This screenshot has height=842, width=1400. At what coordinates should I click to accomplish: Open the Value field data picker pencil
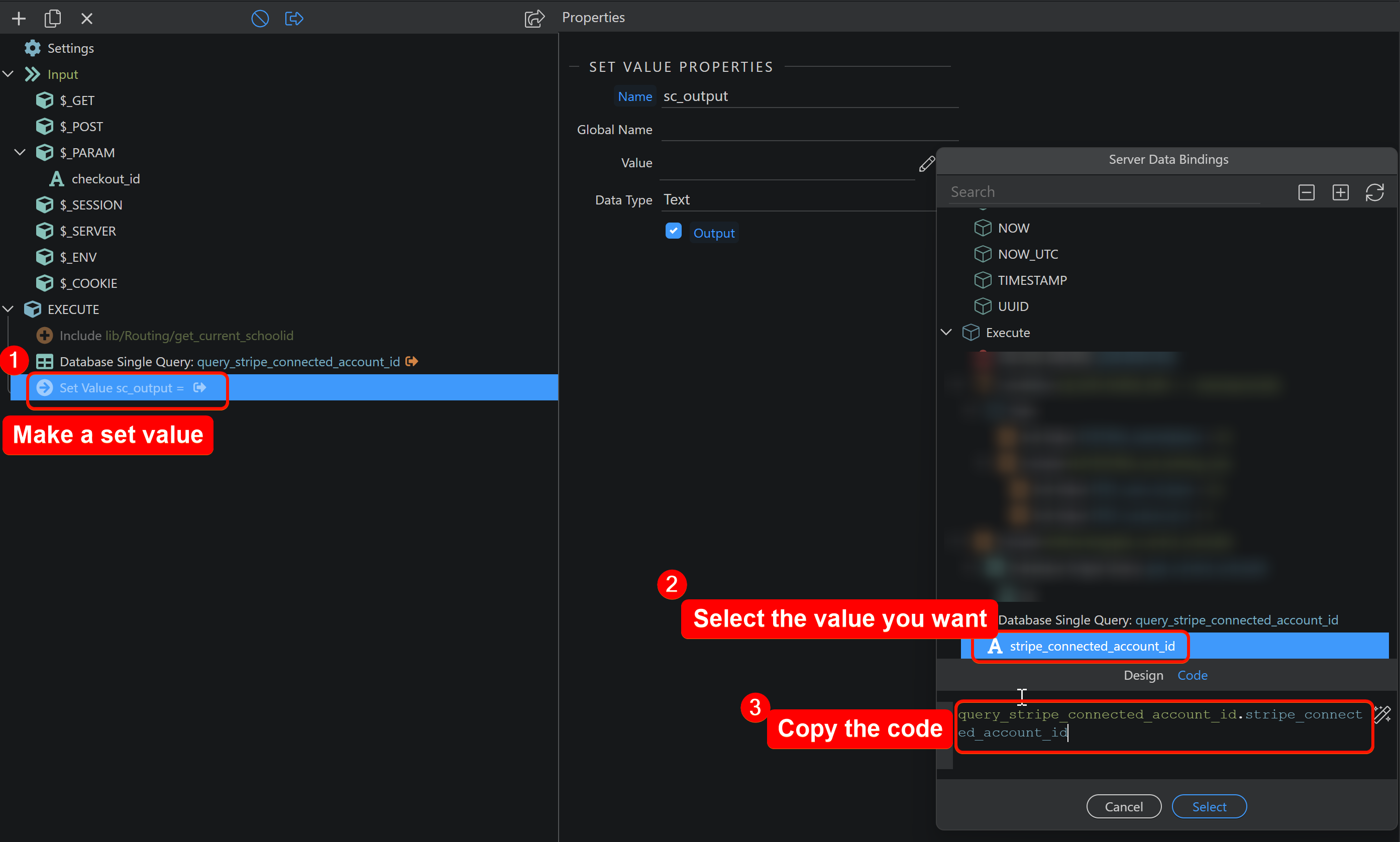click(x=926, y=164)
